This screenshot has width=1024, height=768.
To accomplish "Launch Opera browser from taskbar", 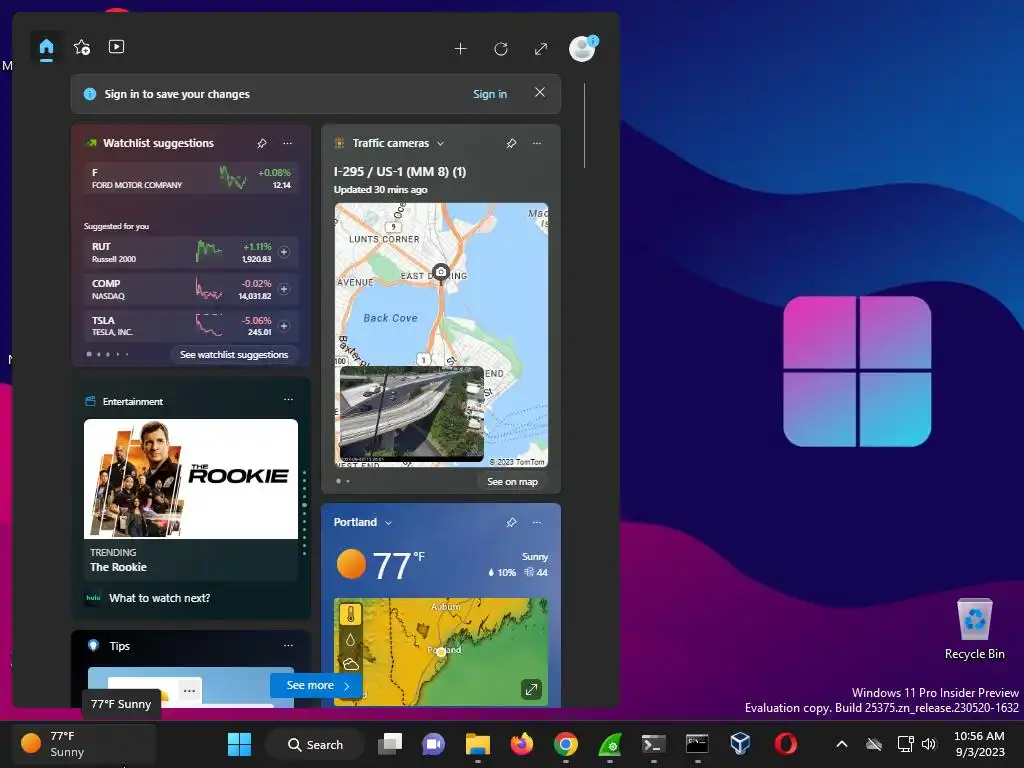I will point(785,744).
